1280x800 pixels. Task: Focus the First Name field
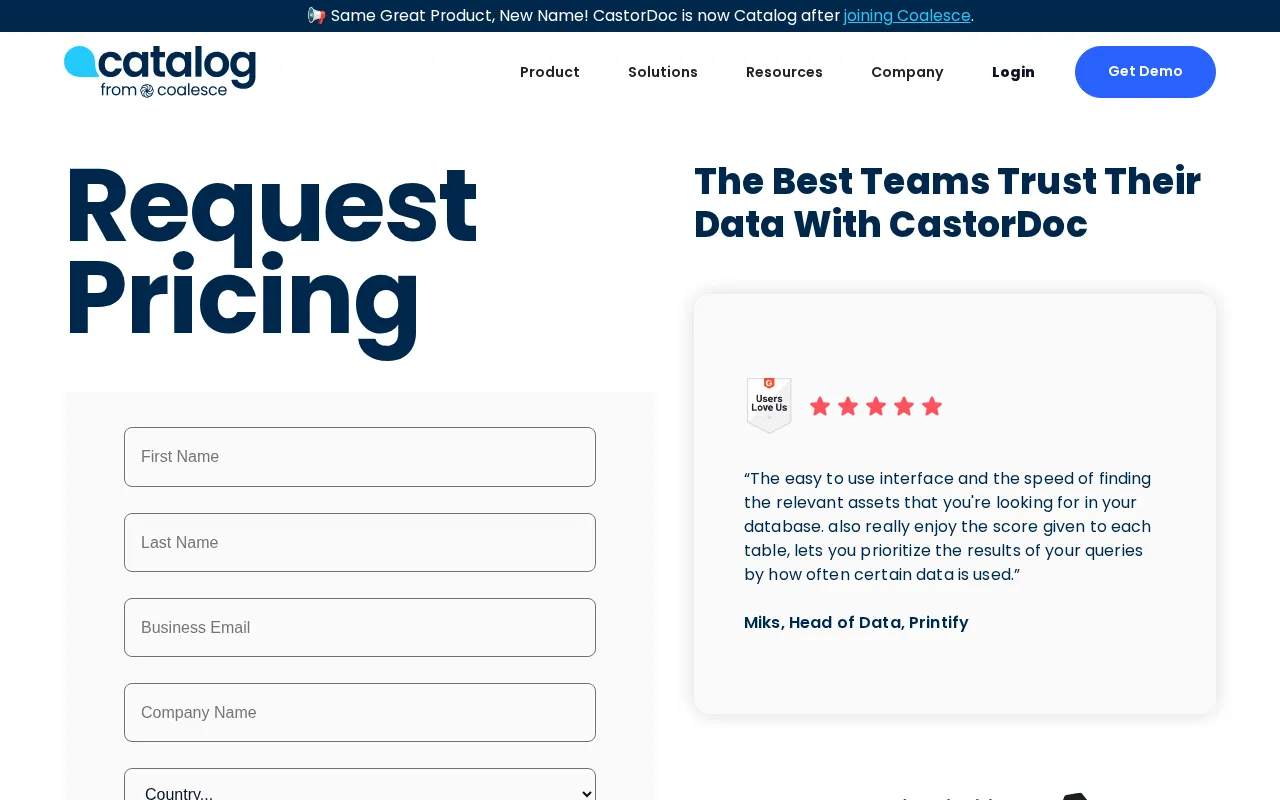tap(360, 457)
